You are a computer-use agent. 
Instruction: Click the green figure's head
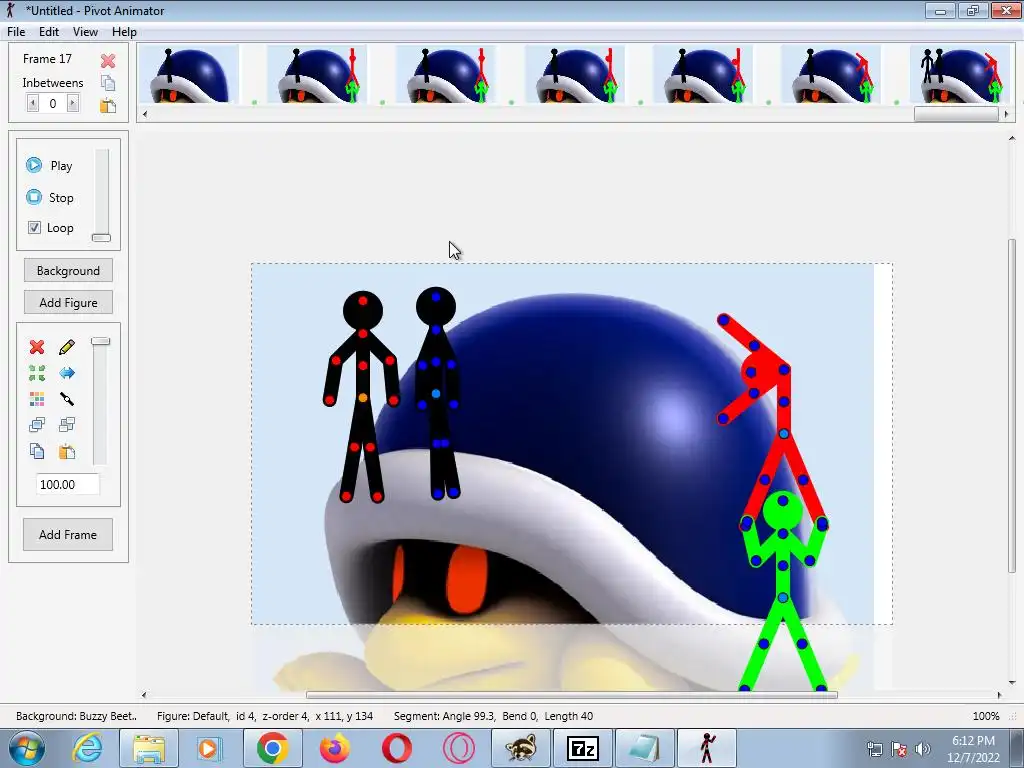782,510
